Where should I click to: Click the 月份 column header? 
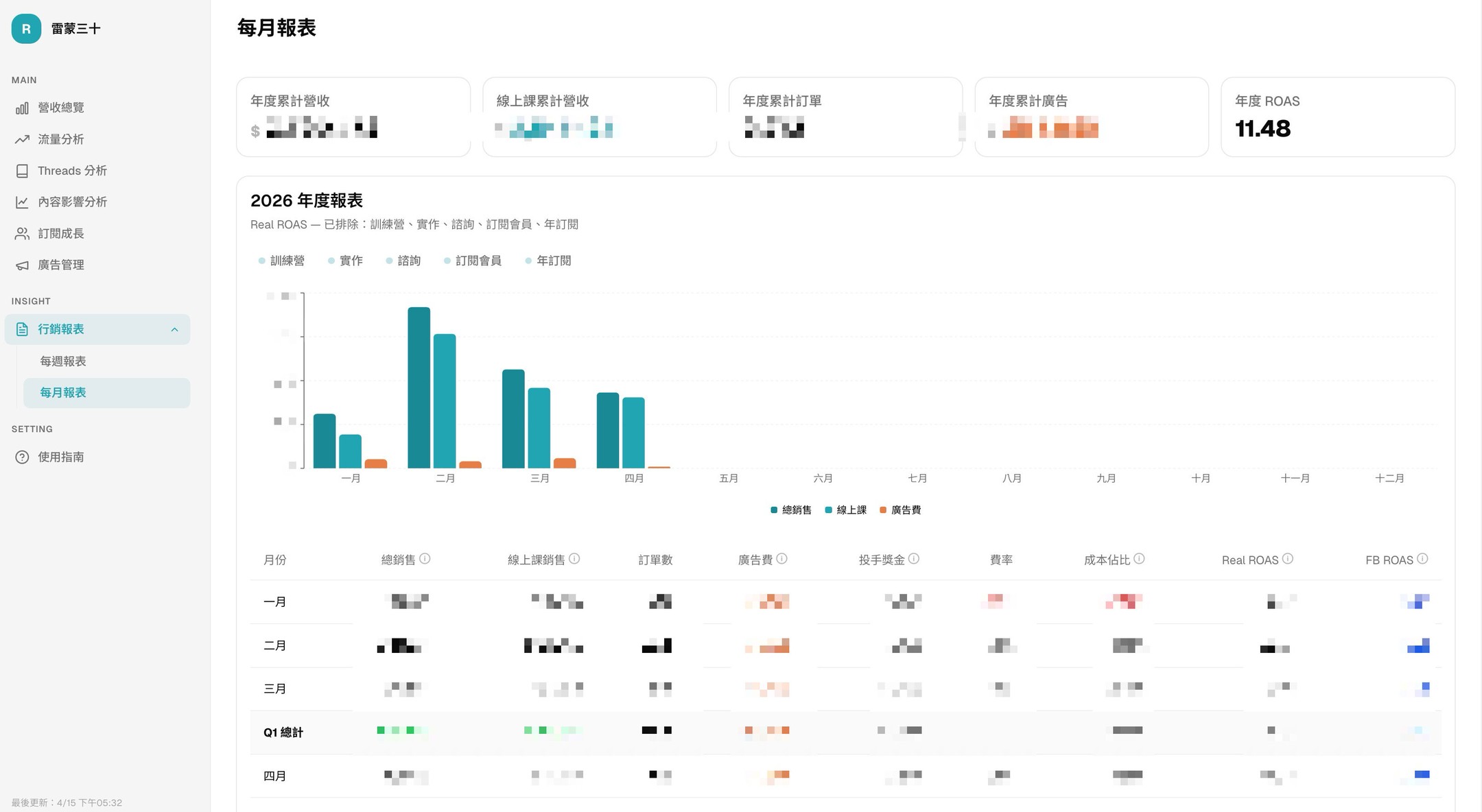(x=275, y=560)
